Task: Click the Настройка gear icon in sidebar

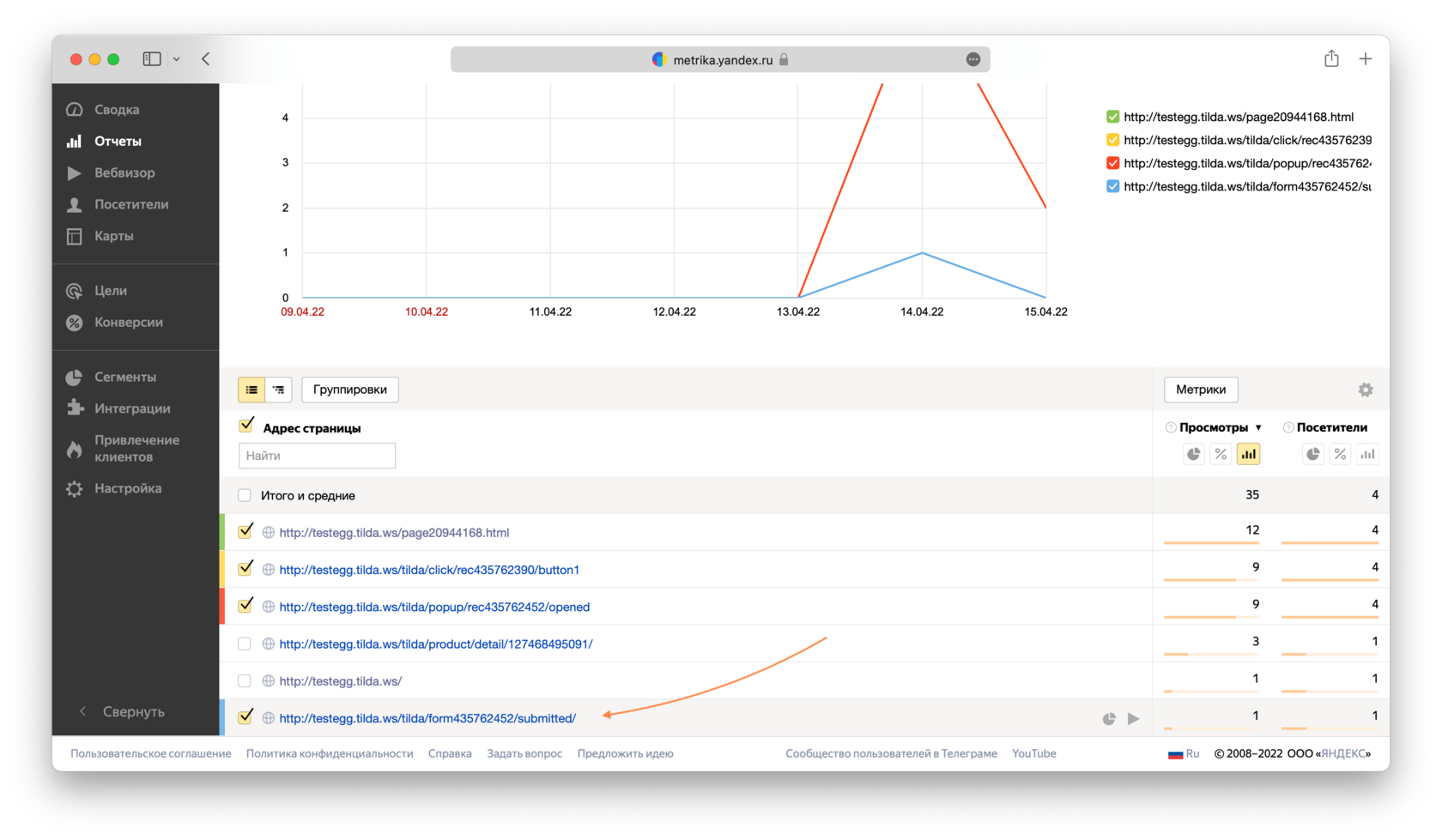Action: point(75,489)
